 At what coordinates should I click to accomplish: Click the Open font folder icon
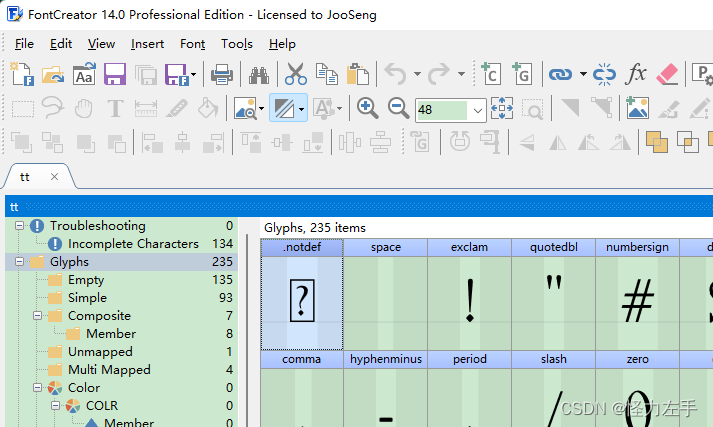(x=53, y=74)
